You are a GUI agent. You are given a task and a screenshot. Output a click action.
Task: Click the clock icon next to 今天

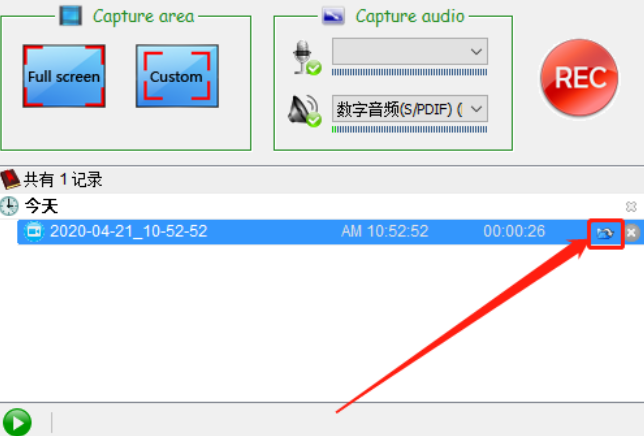pyautogui.click(x=9, y=206)
